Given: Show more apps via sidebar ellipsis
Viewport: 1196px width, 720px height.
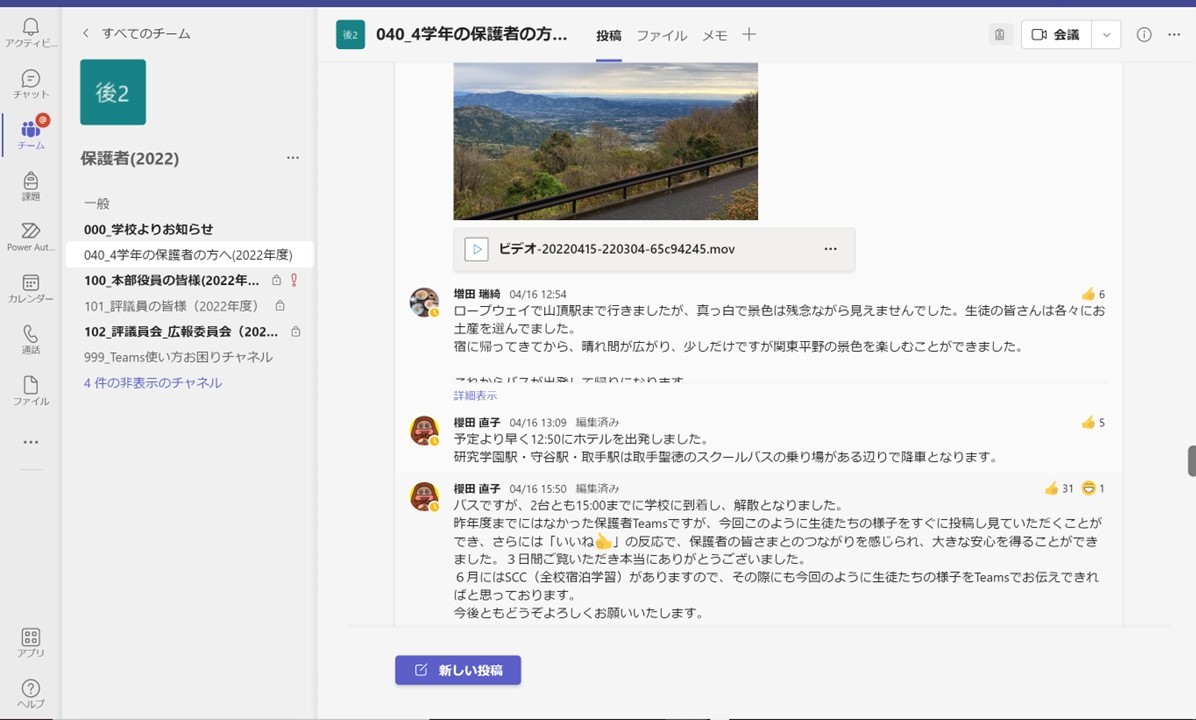Looking at the screenshot, I should [31, 442].
